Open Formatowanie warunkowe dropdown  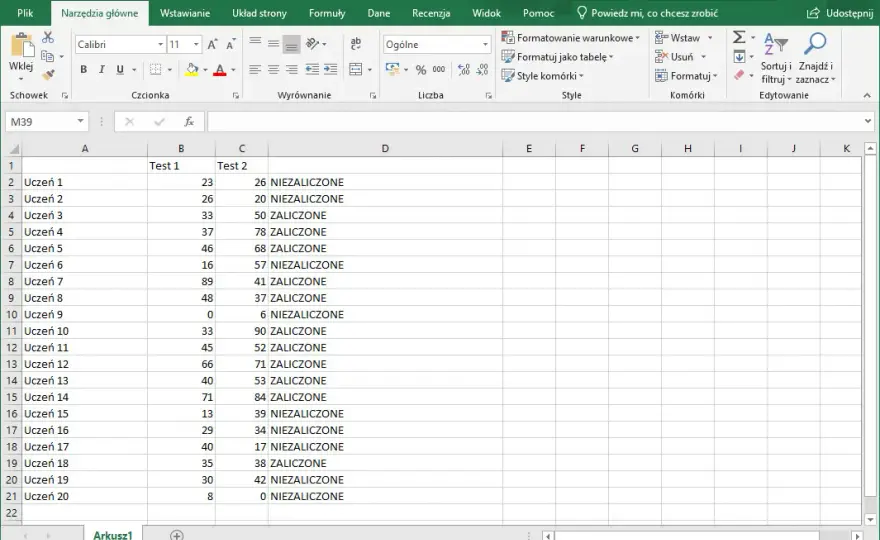[571, 38]
